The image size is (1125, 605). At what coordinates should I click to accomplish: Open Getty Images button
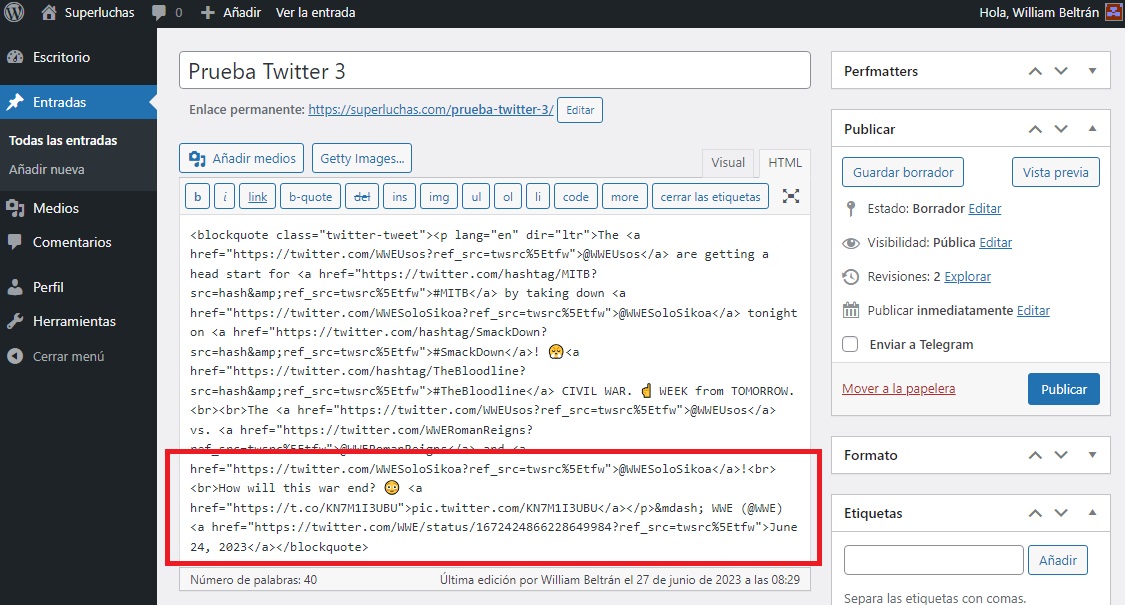(362, 159)
